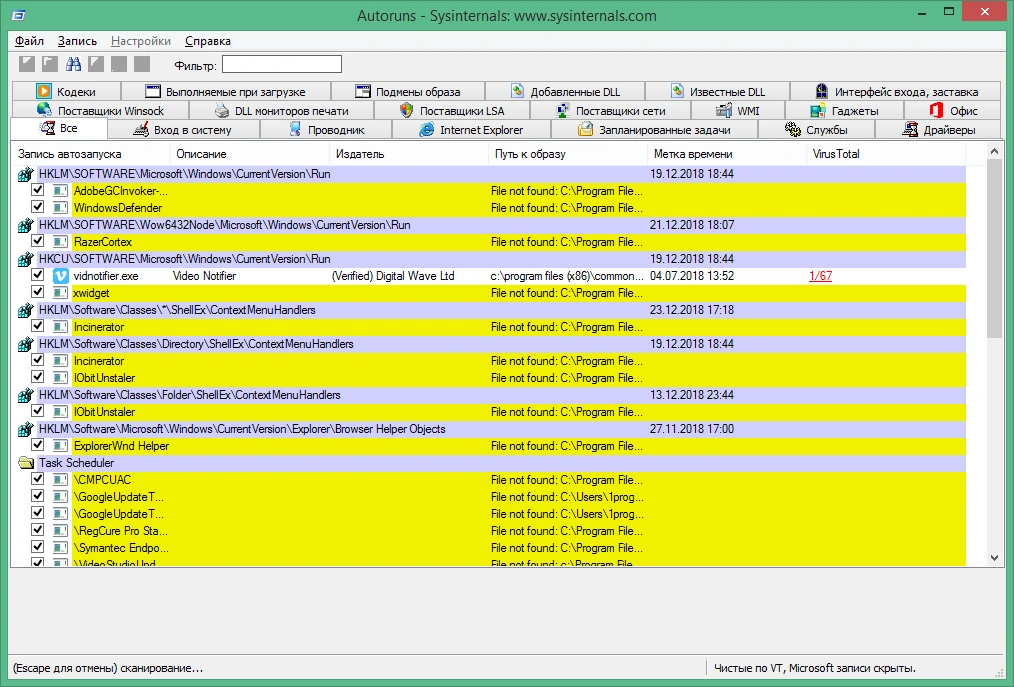The width and height of the screenshot is (1014, 687).
Task: Open the 1/67 VirusTotal result link
Action: 820,276
